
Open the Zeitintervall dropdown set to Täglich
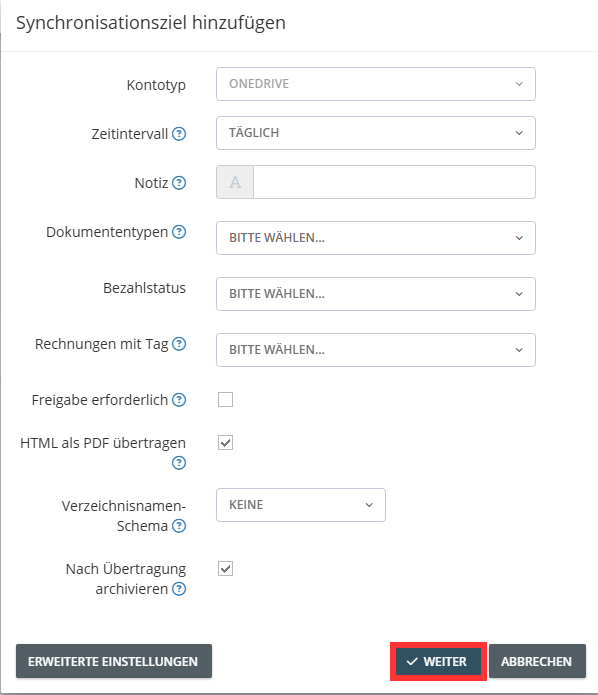[x=375, y=133]
